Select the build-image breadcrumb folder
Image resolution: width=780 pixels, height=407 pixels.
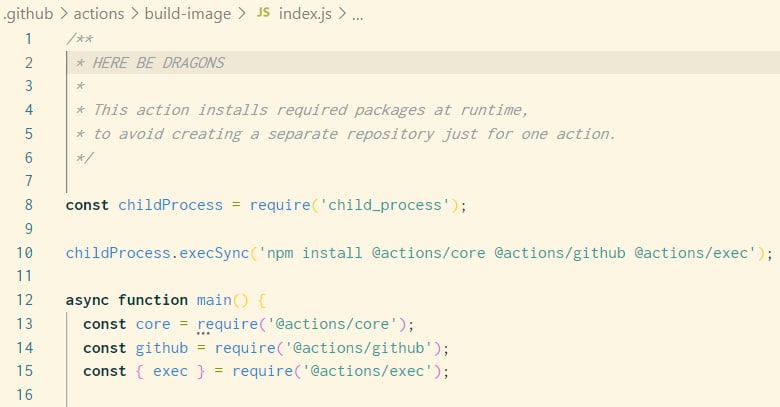[x=188, y=14]
